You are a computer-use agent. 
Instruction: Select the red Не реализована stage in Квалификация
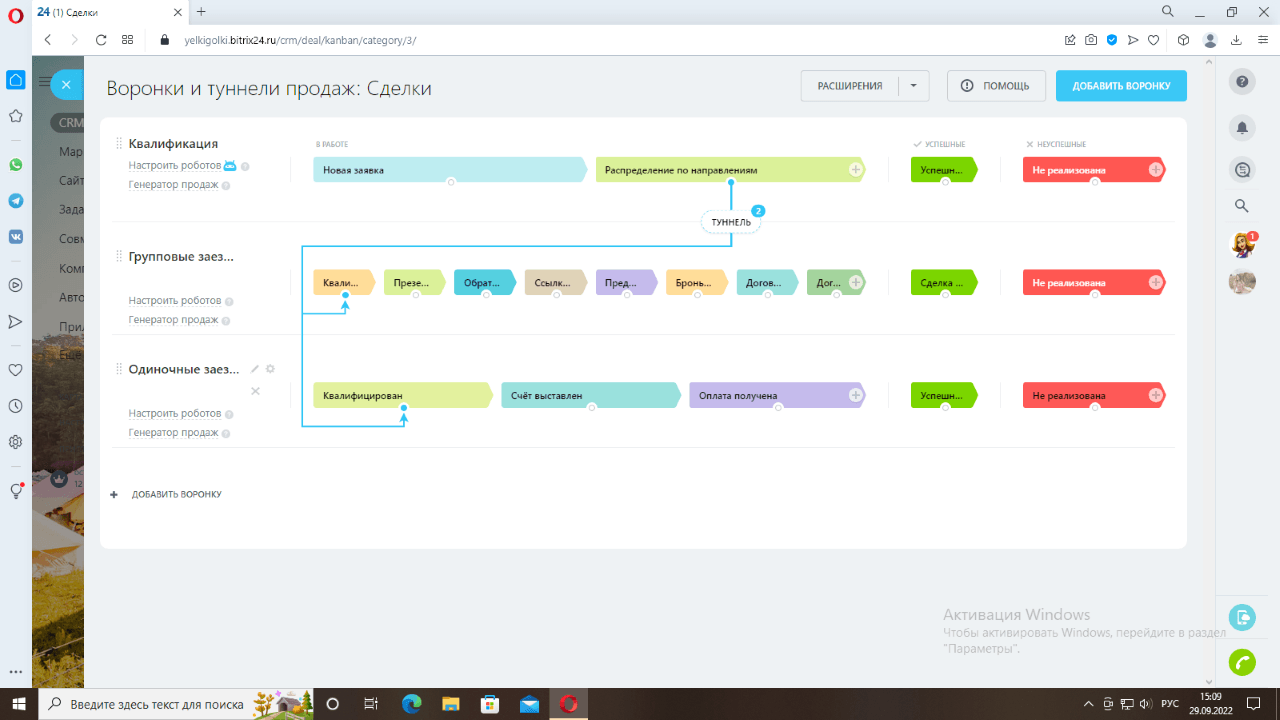pyautogui.click(x=1093, y=170)
